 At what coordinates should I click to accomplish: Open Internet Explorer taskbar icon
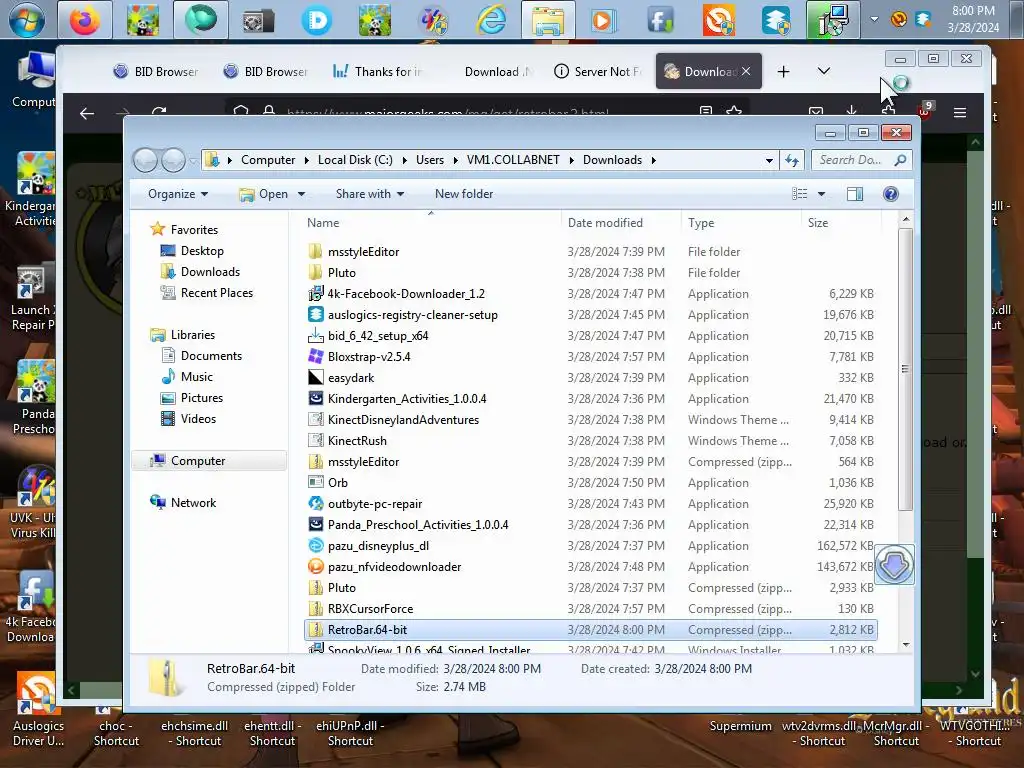coord(490,20)
